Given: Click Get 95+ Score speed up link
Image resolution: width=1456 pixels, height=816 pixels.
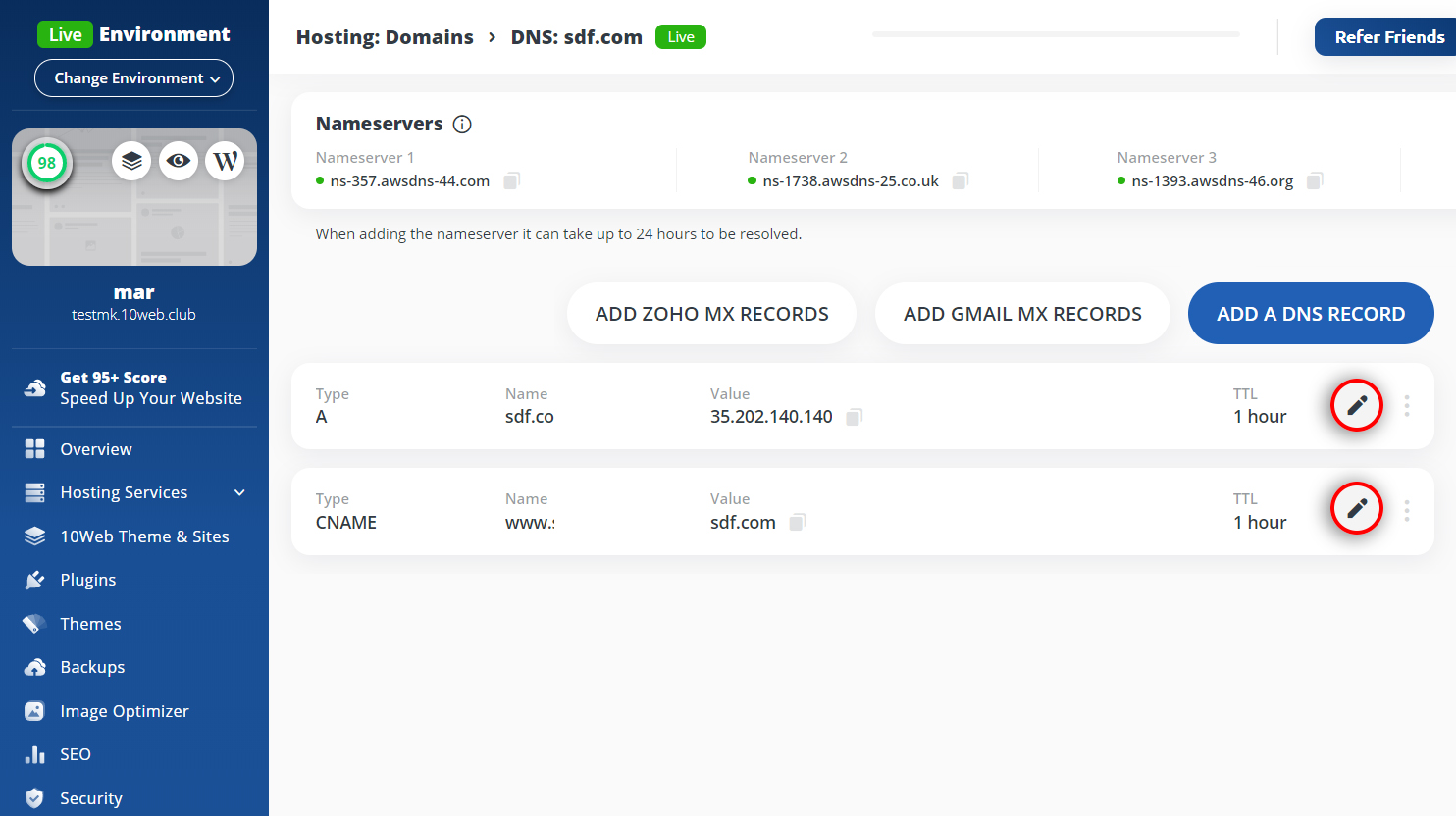Looking at the screenshot, I should point(151,388).
